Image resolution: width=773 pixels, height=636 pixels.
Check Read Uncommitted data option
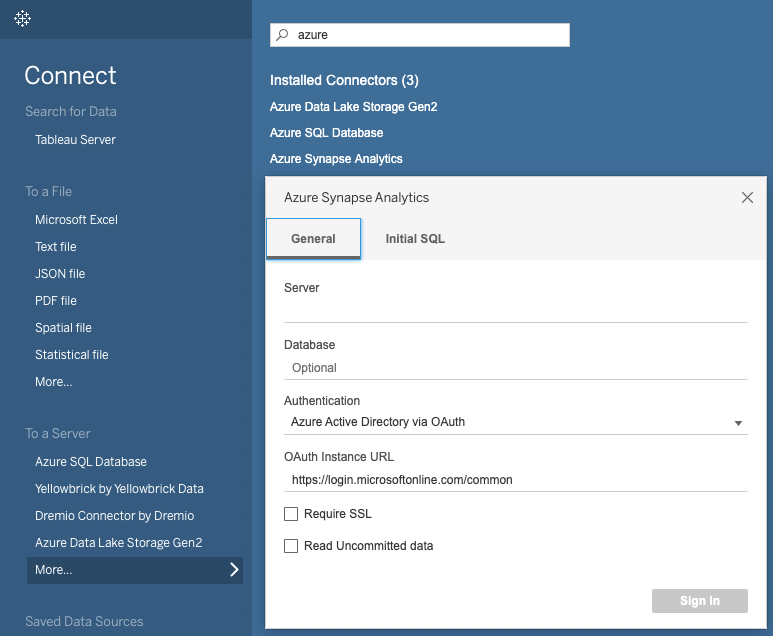tap(291, 546)
